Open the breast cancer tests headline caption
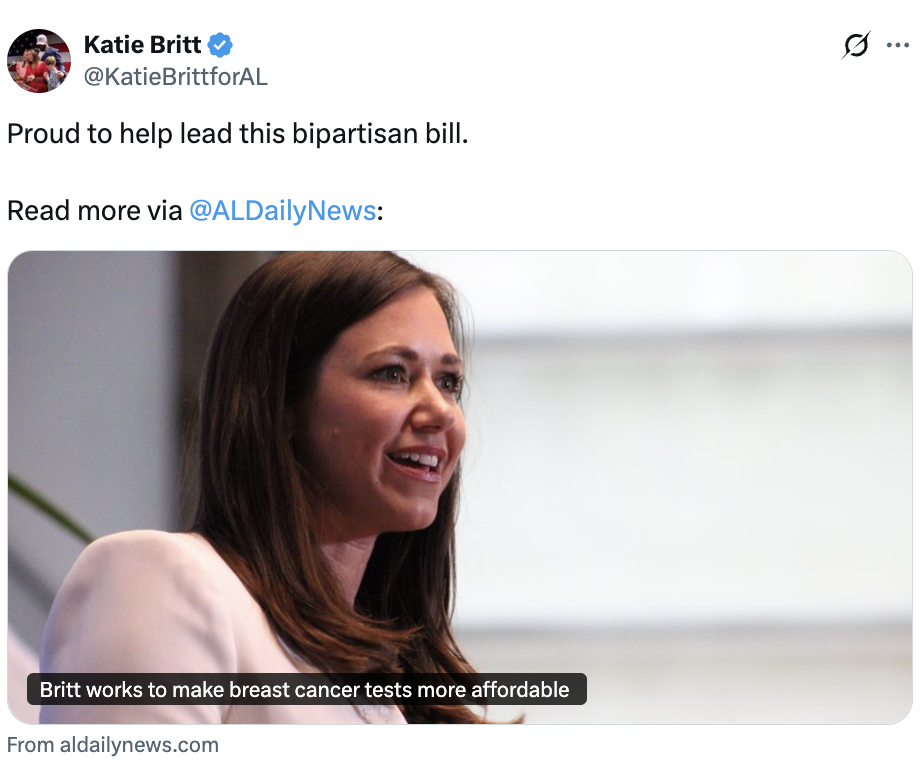The height and width of the screenshot is (762, 922). pyautogui.click(x=306, y=689)
